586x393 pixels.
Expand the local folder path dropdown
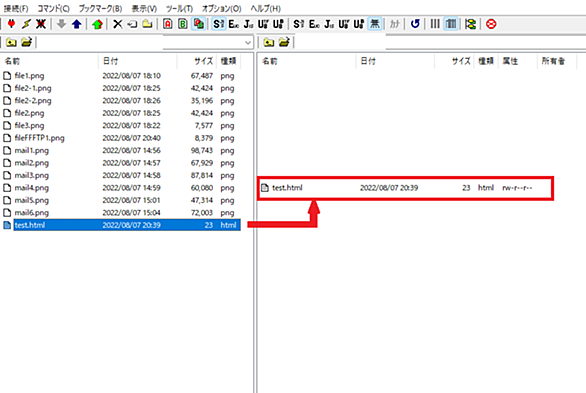[x=248, y=43]
